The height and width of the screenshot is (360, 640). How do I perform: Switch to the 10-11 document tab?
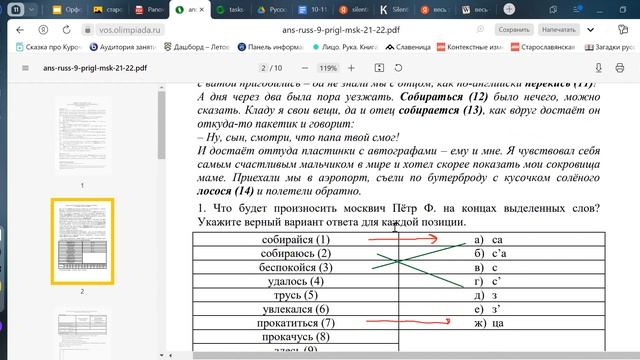(x=313, y=9)
